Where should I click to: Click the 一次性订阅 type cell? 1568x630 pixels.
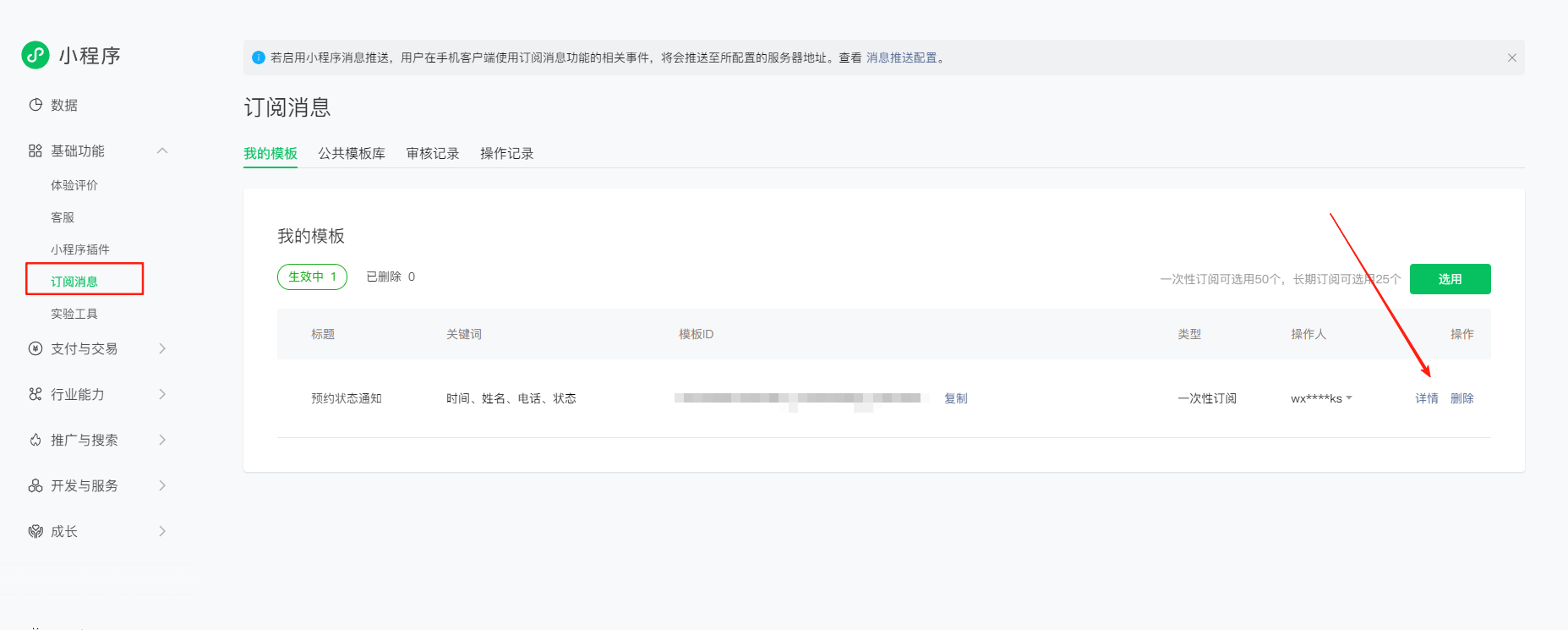point(1207,398)
